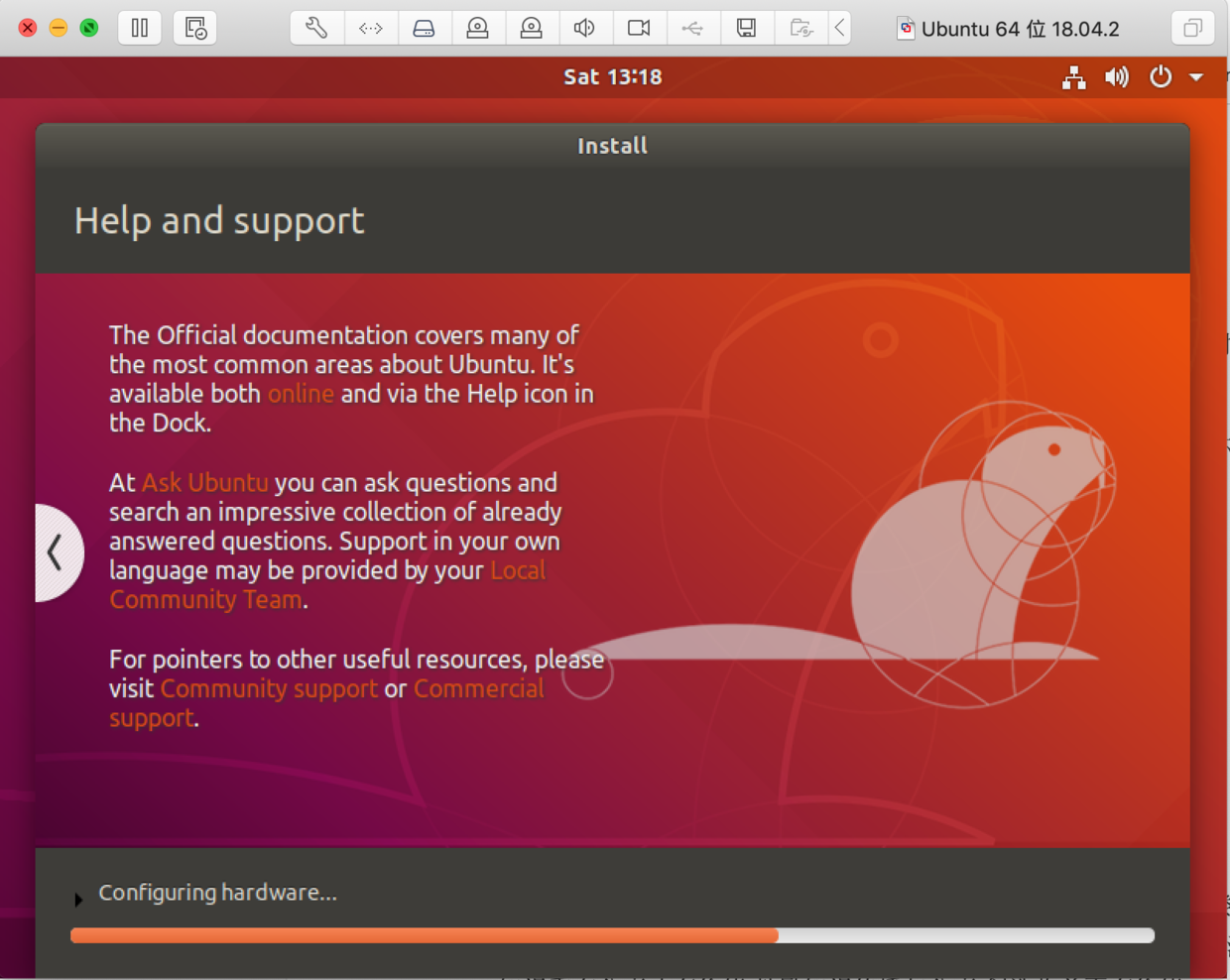The width and height of the screenshot is (1230, 980).
Task: Open the shared folders toolbar icon
Action: click(x=800, y=28)
